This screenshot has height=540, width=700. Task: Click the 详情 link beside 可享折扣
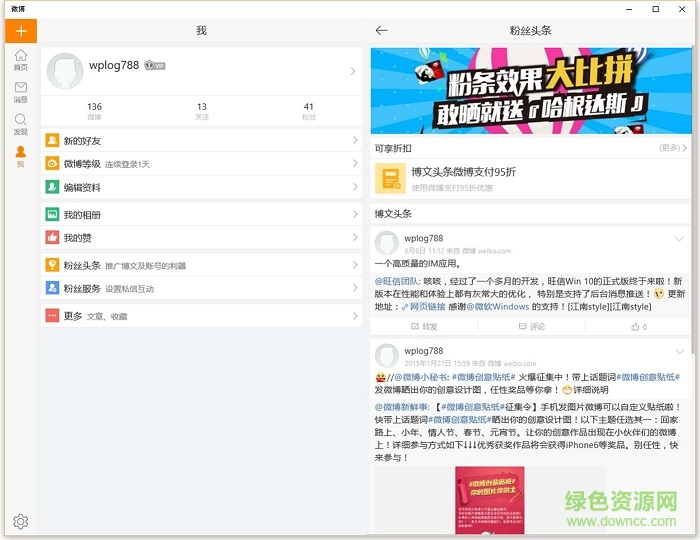(672, 148)
